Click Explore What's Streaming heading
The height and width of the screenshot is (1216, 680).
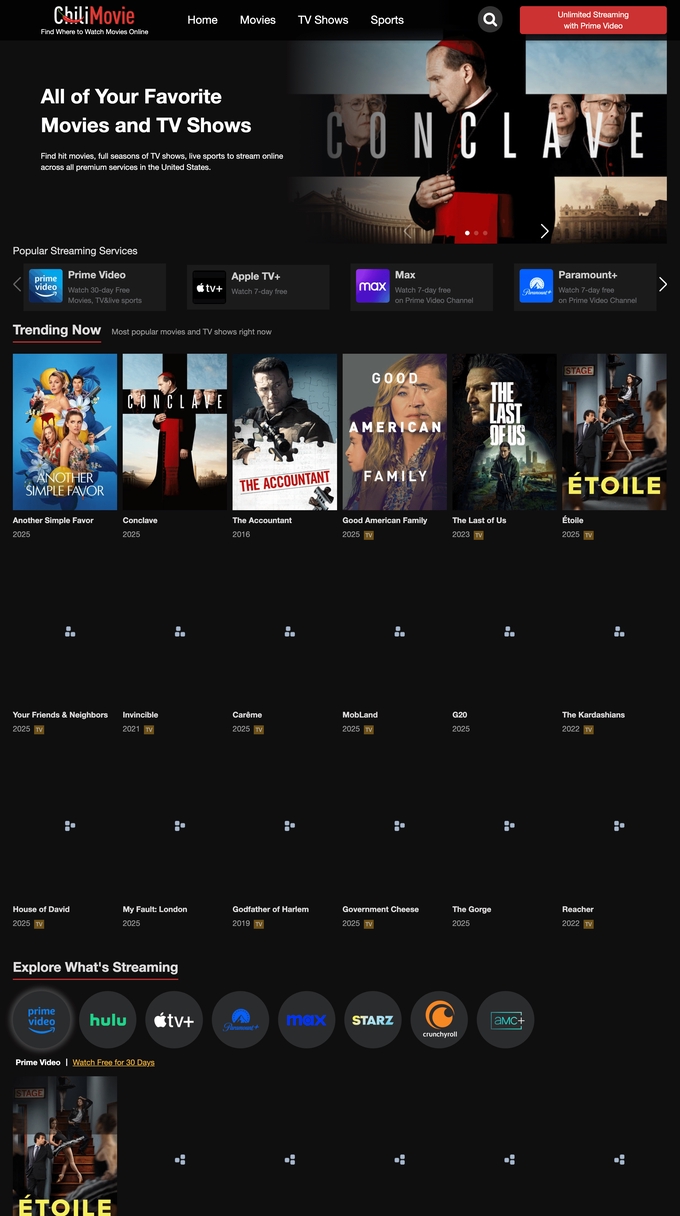tap(95, 967)
